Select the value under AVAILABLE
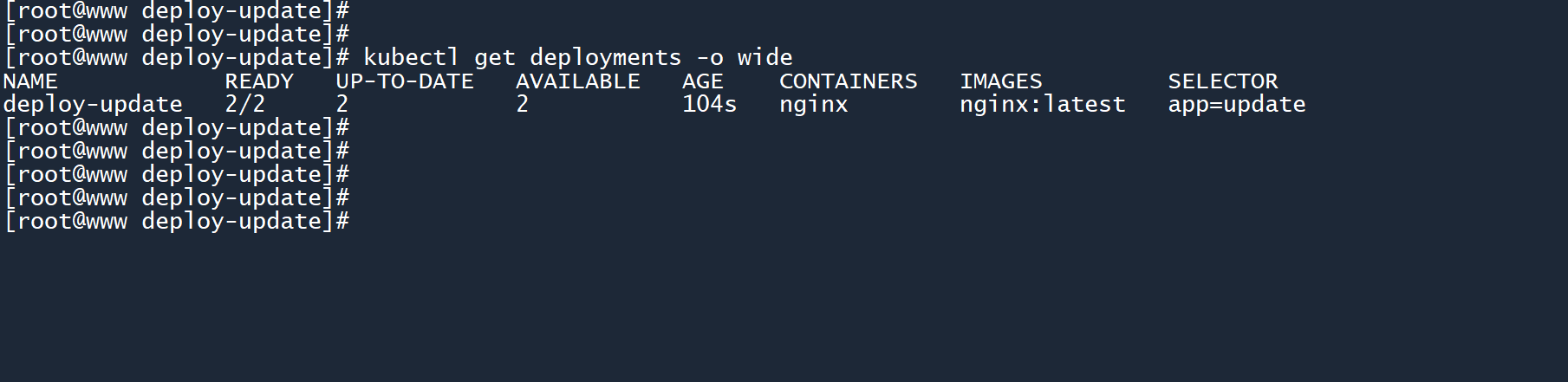This screenshot has height=382, width=1568. (522, 105)
